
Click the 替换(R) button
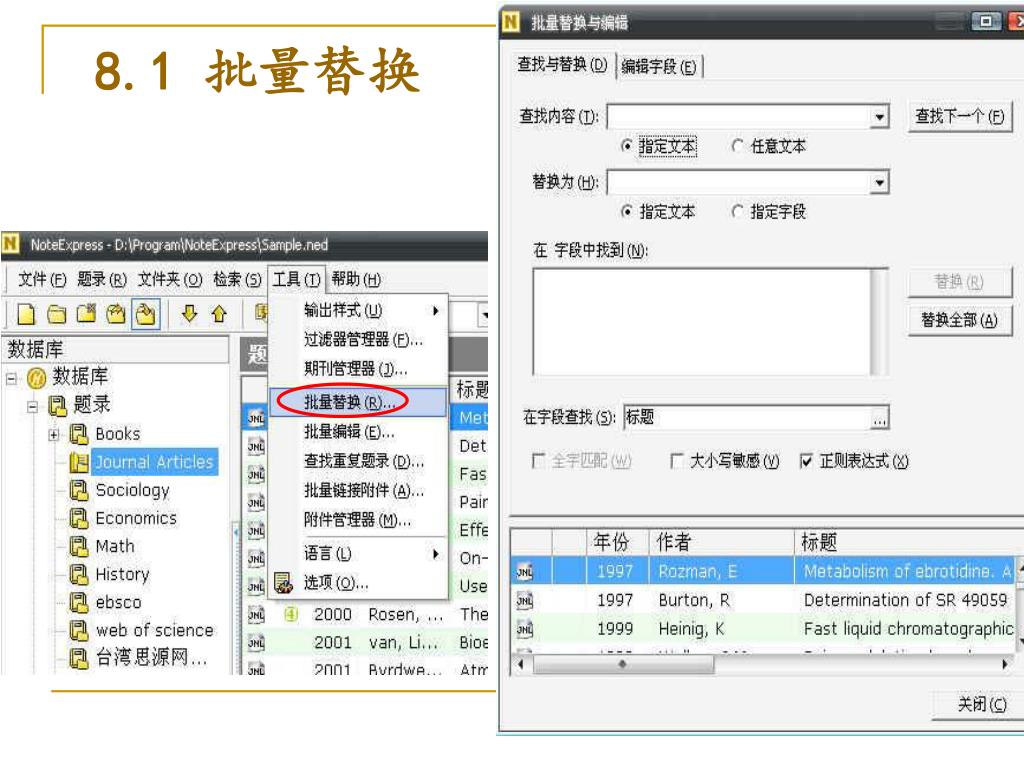tap(959, 282)
